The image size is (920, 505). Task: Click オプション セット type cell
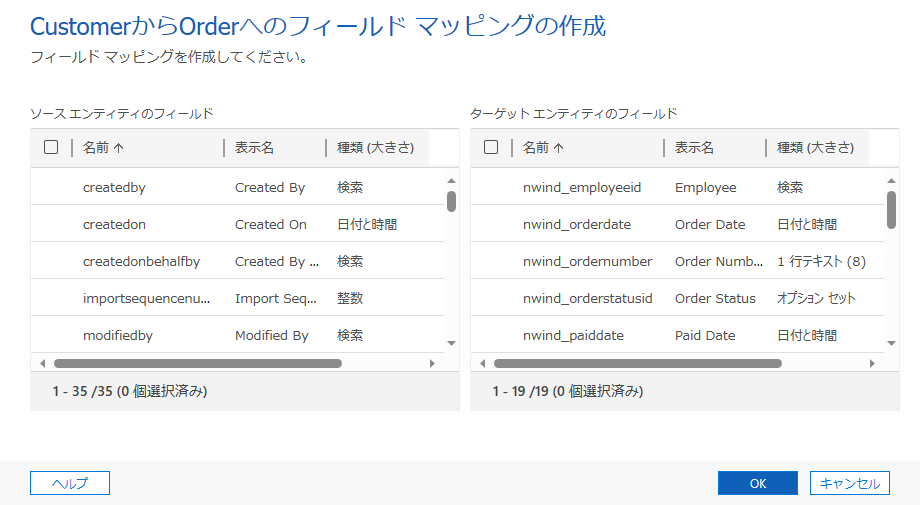pos(816,298)
